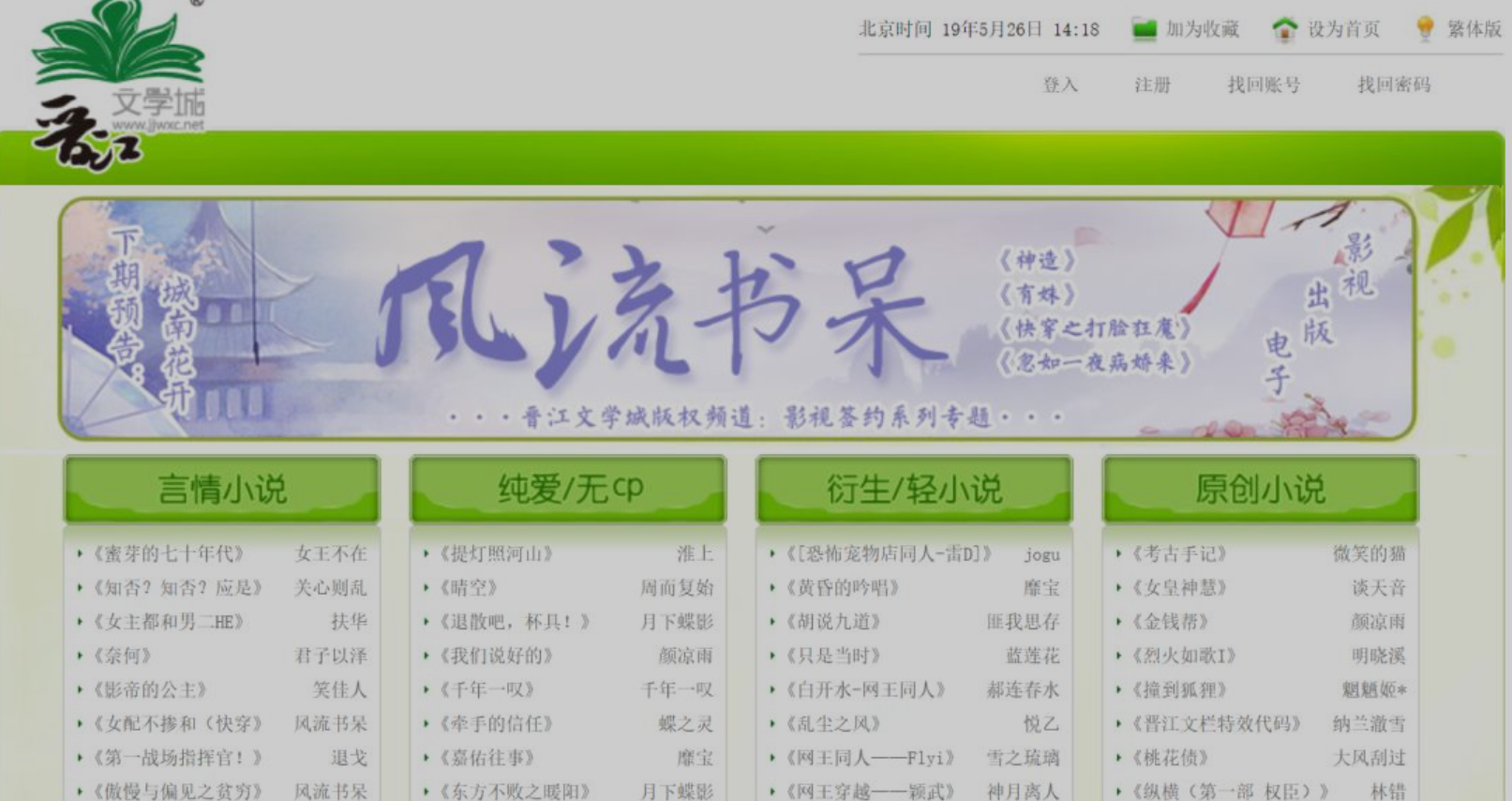Open novel 《我们说好的》

[x=495, y=656]
